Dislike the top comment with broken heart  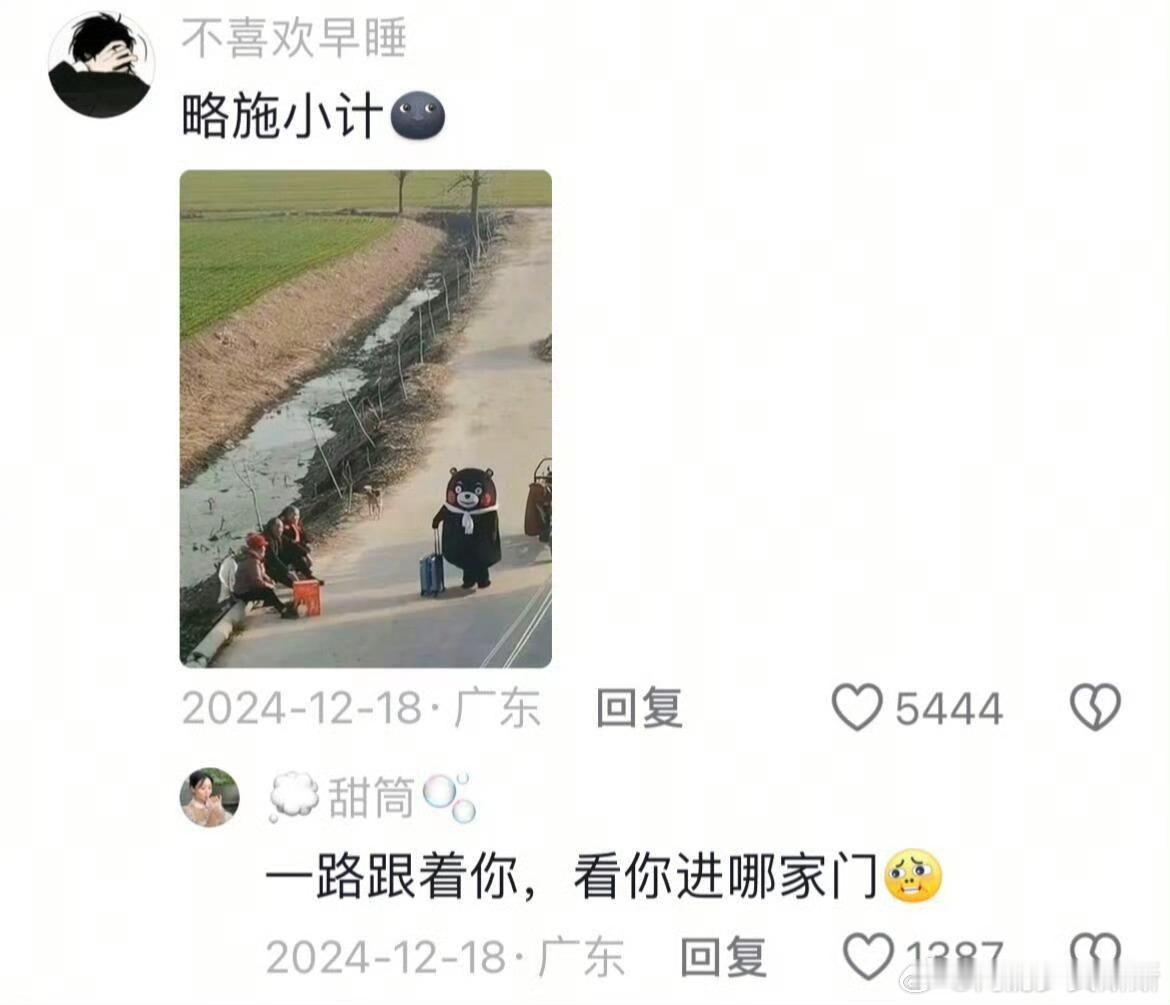coord(1095,707)
